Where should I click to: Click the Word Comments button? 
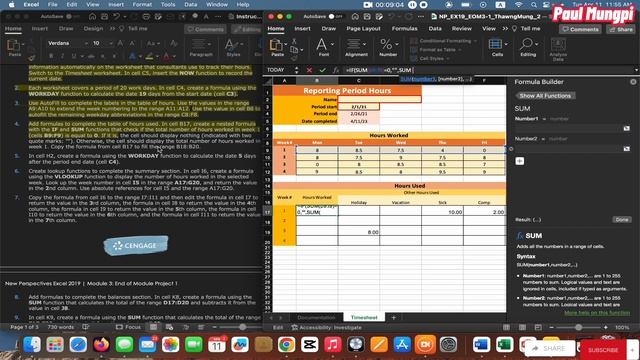(205, 29)
